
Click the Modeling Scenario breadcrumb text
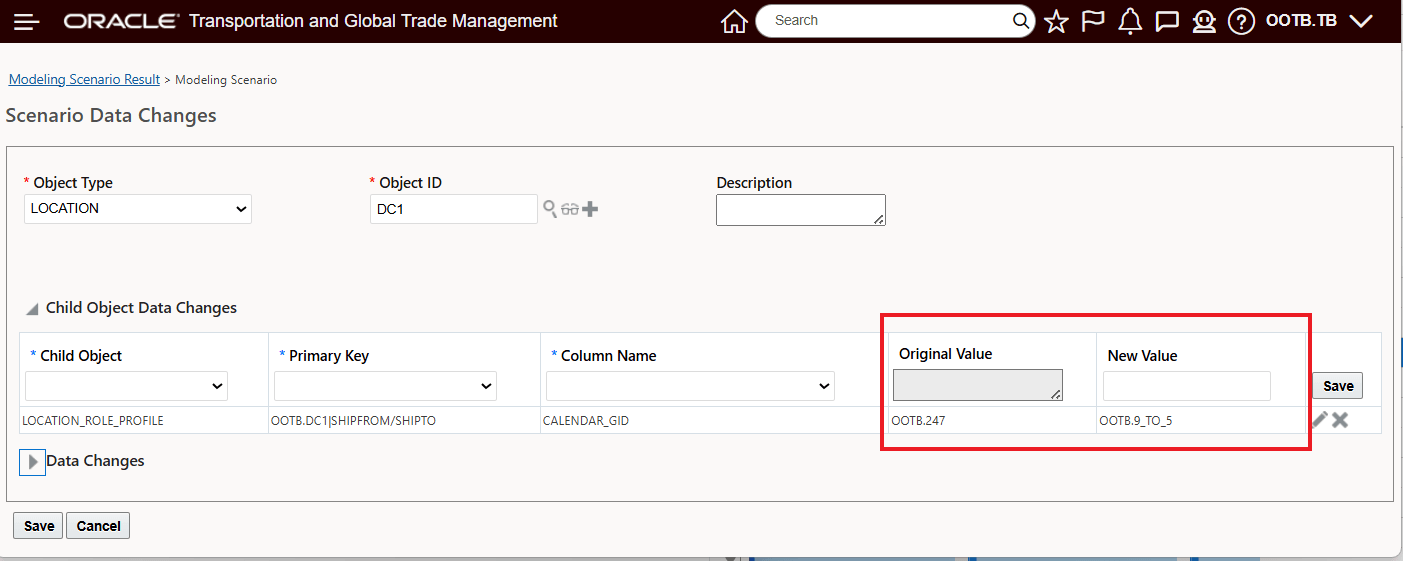click(x=226, y=80)
